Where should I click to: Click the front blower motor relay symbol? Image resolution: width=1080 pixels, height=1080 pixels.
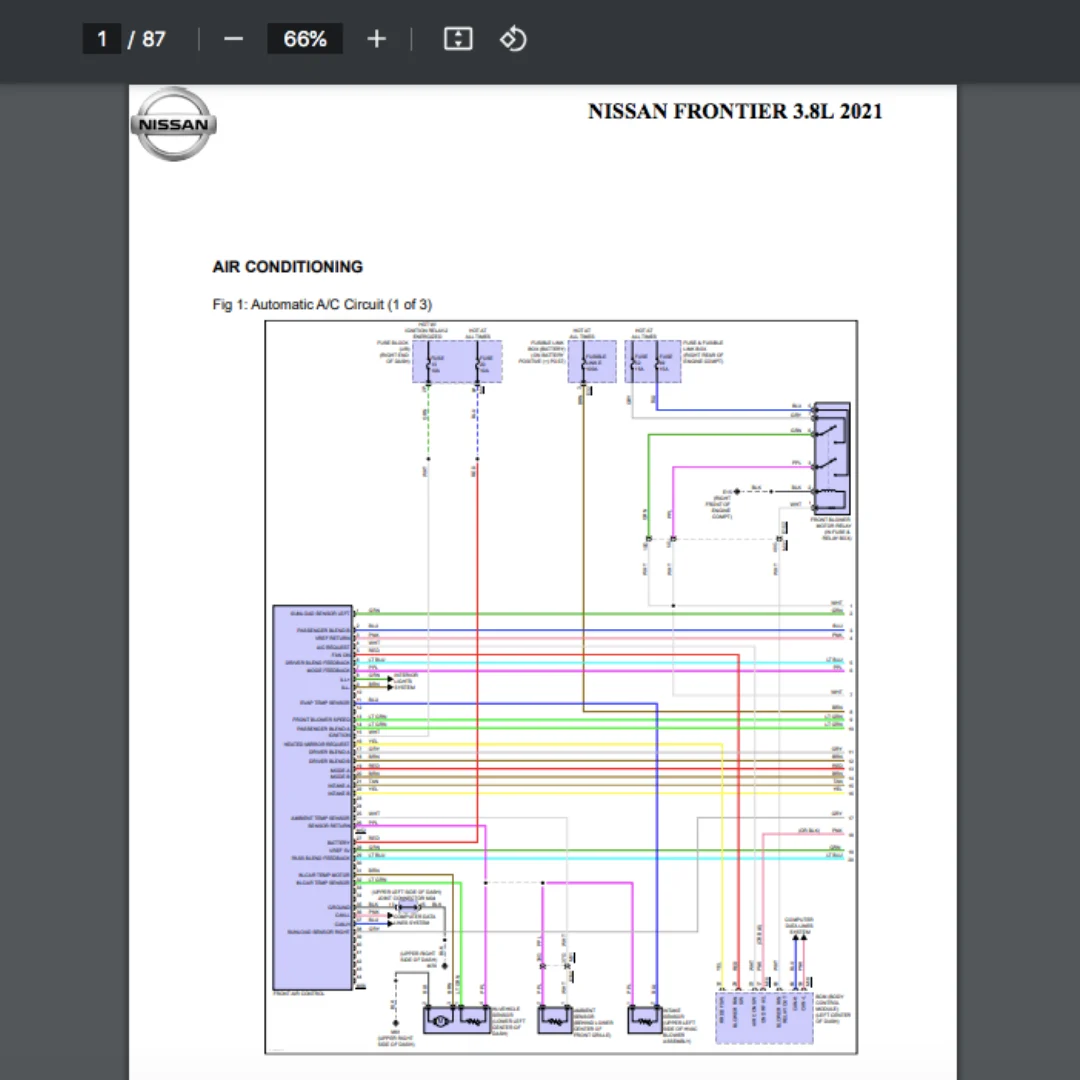[832, 458]
